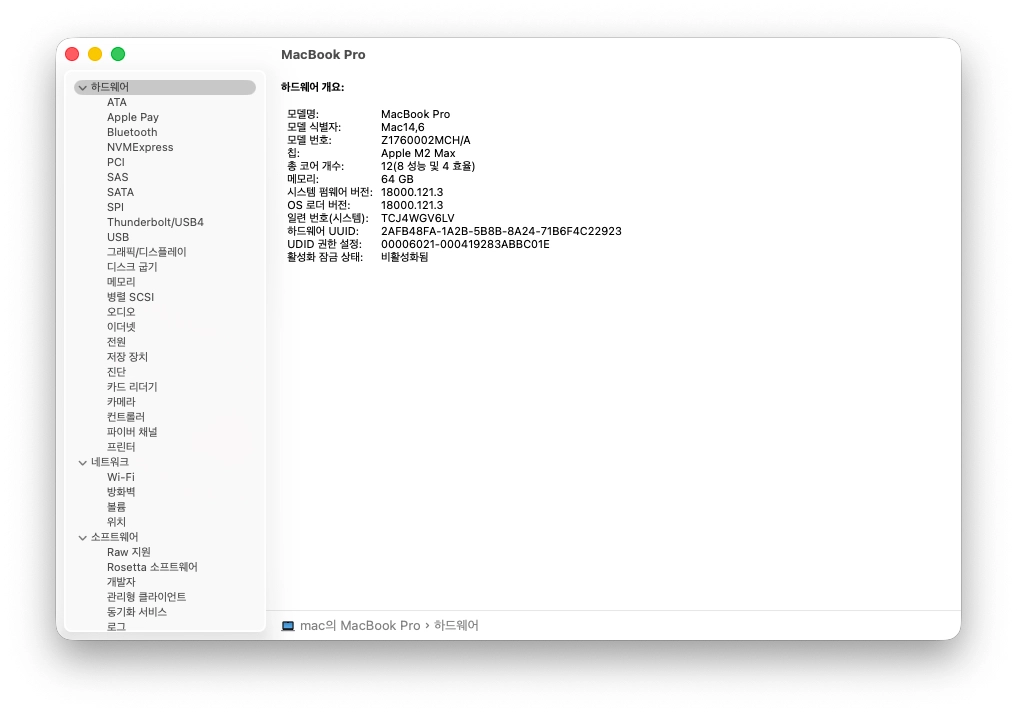This screenshot has height=714, width=1017.
Task: Open the 전원 entry
Action: coord(116,342)
